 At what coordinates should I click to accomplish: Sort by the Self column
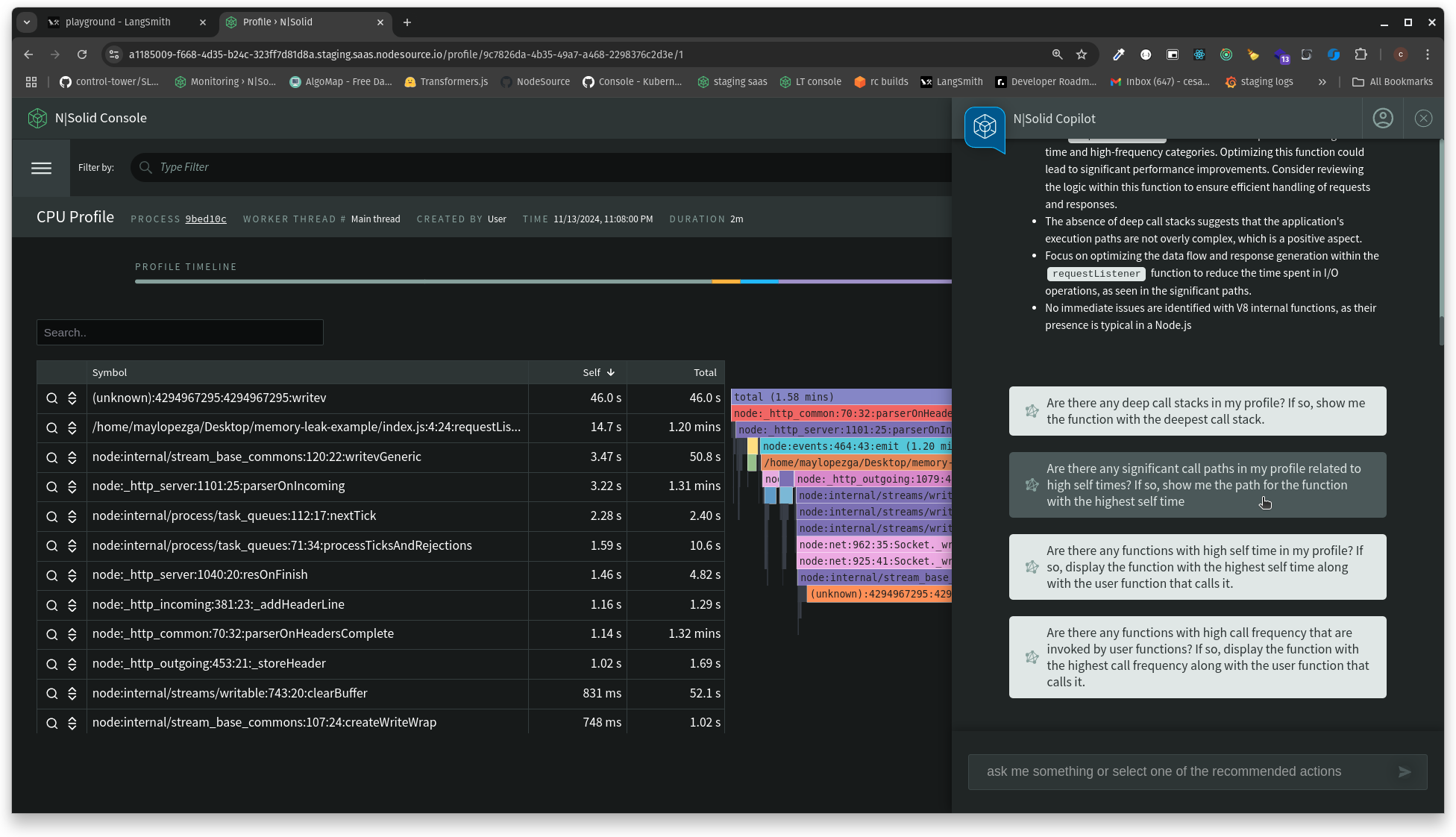598,373
